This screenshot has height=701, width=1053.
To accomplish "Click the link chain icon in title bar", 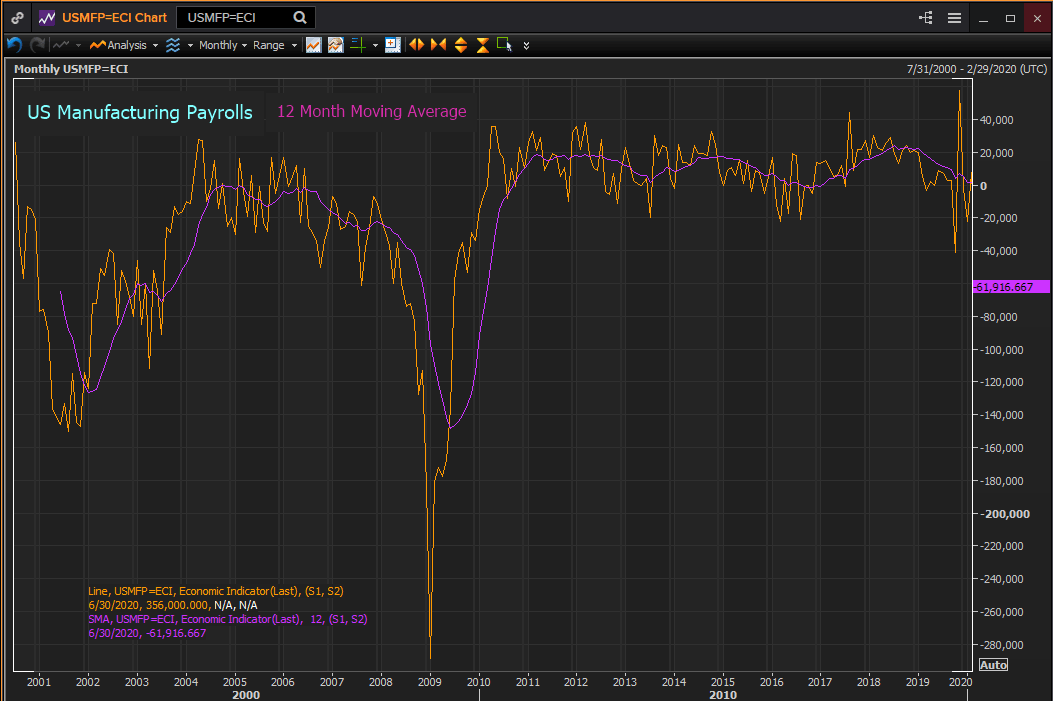I will pyautogui.click(x=17, y=18).
